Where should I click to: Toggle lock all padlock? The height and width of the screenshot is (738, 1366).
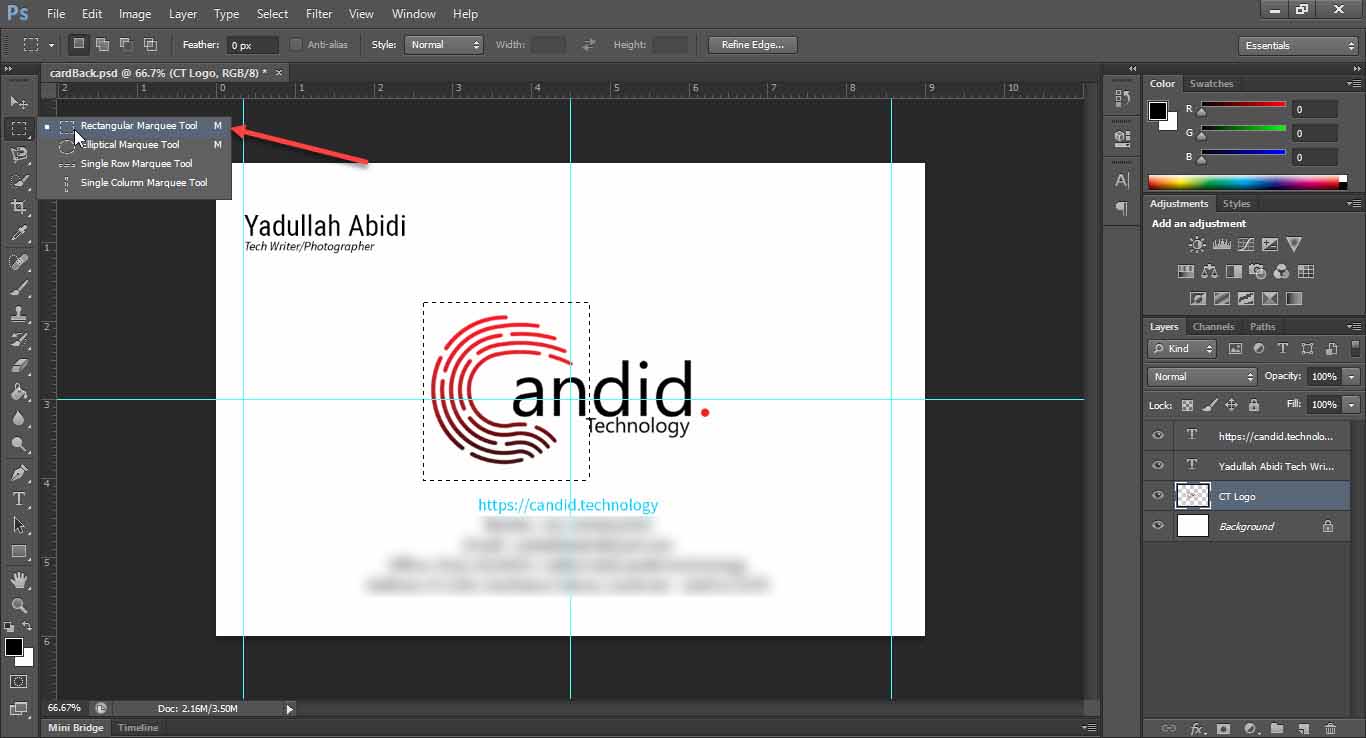tap(1254, 405)
